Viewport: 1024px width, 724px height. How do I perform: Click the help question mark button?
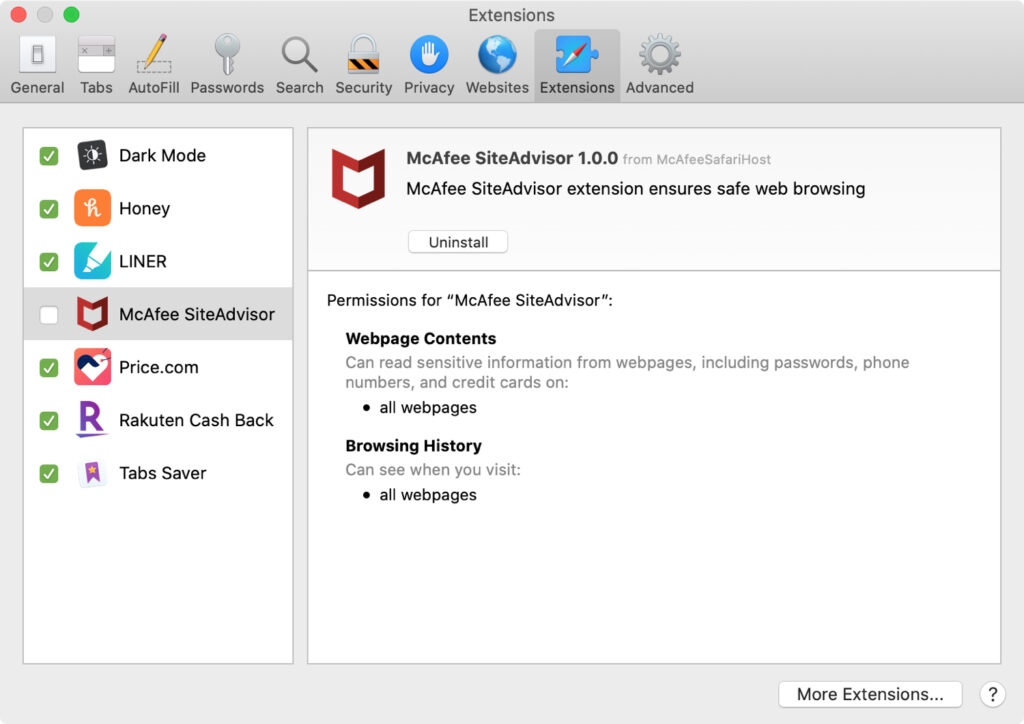(991, 694)
